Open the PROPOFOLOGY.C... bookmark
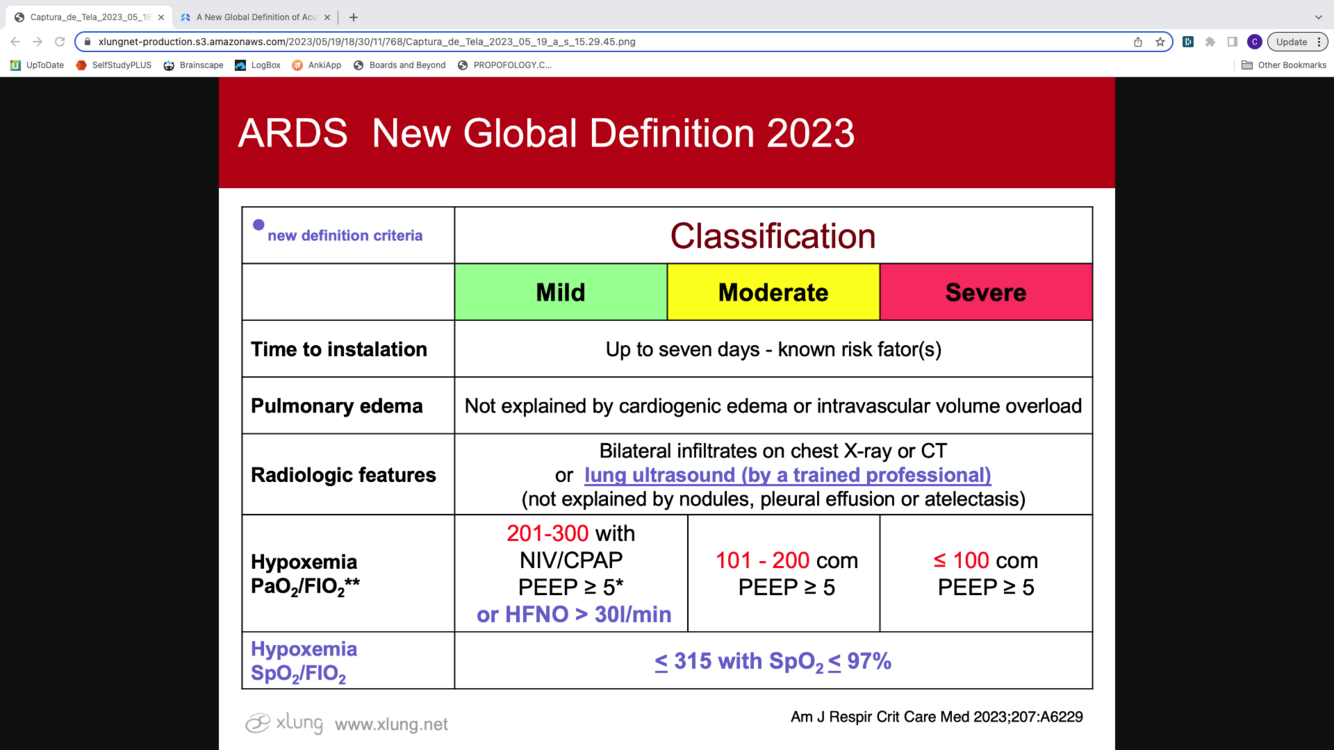Screen dimensions: 1334x750 coord(504,65)
